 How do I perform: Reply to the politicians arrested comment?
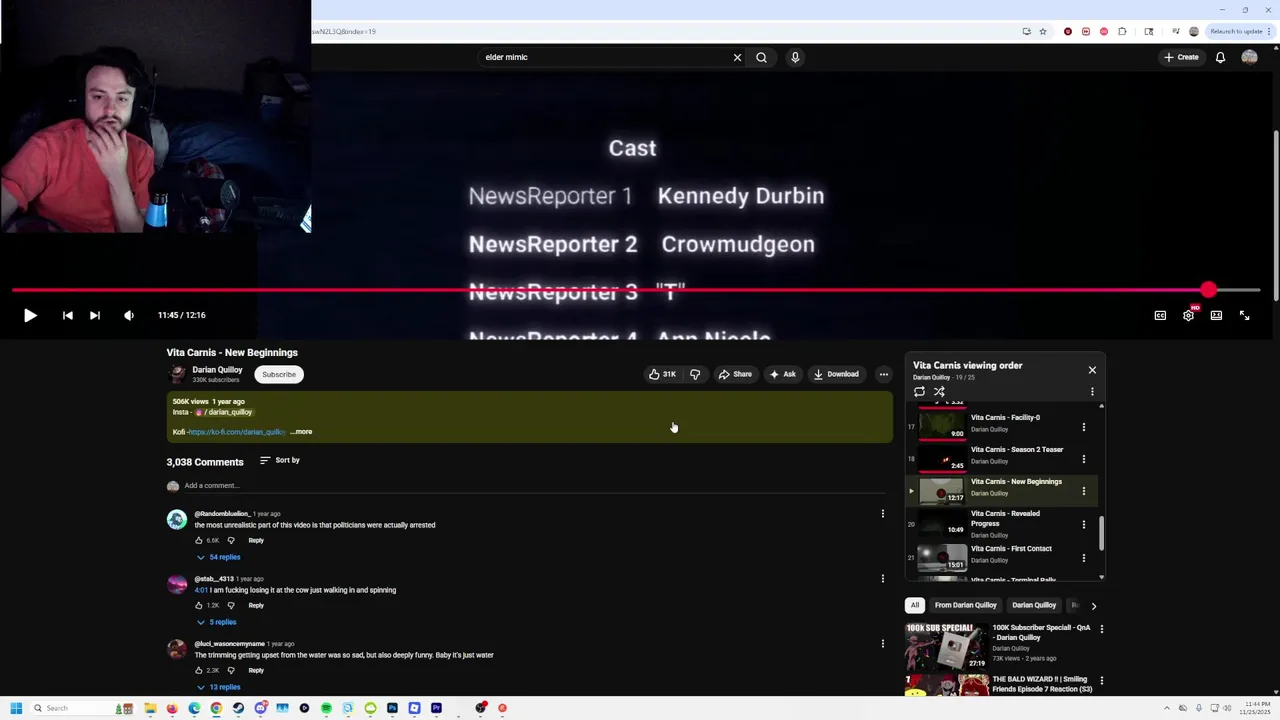[x=256, y=540]
